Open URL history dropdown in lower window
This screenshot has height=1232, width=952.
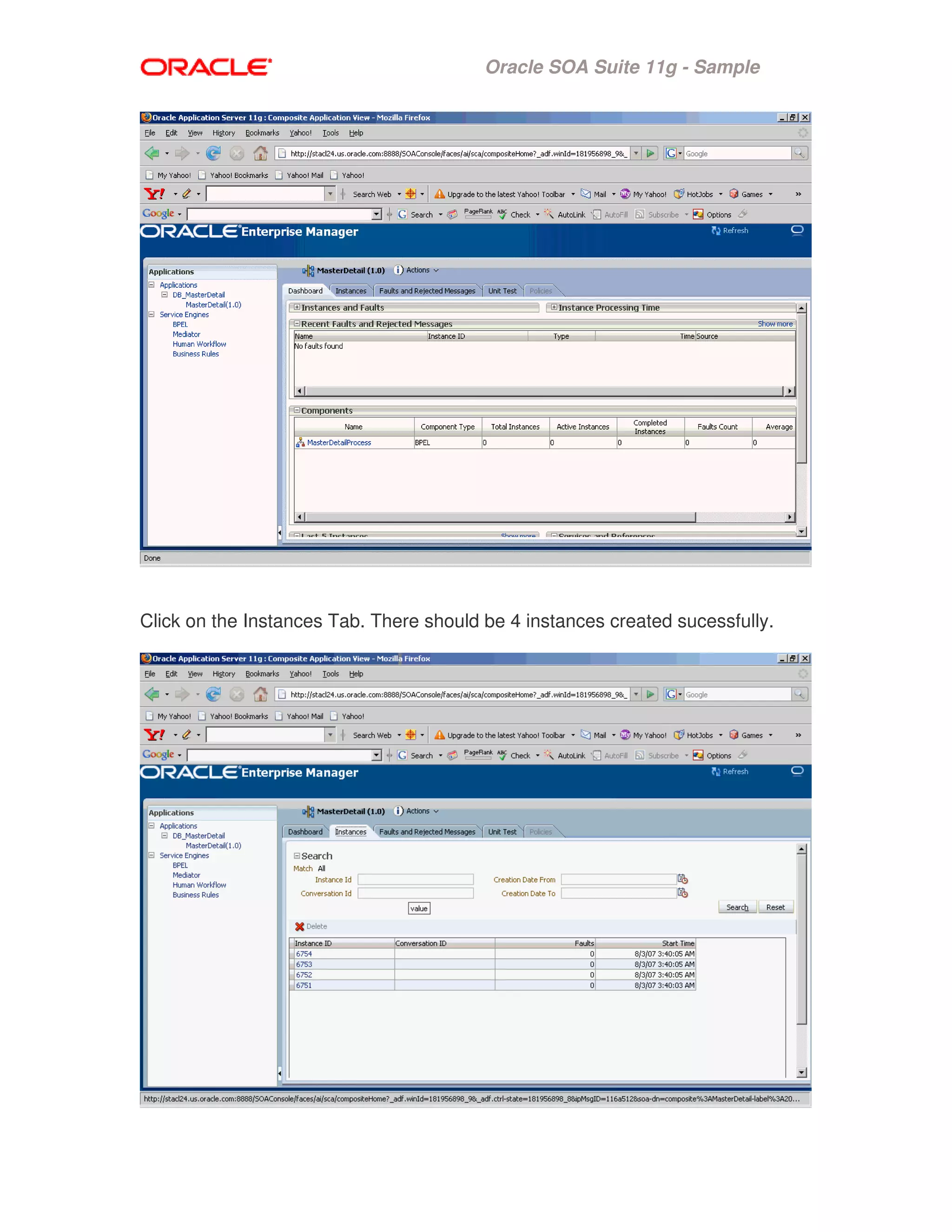[x=636, y=694]
